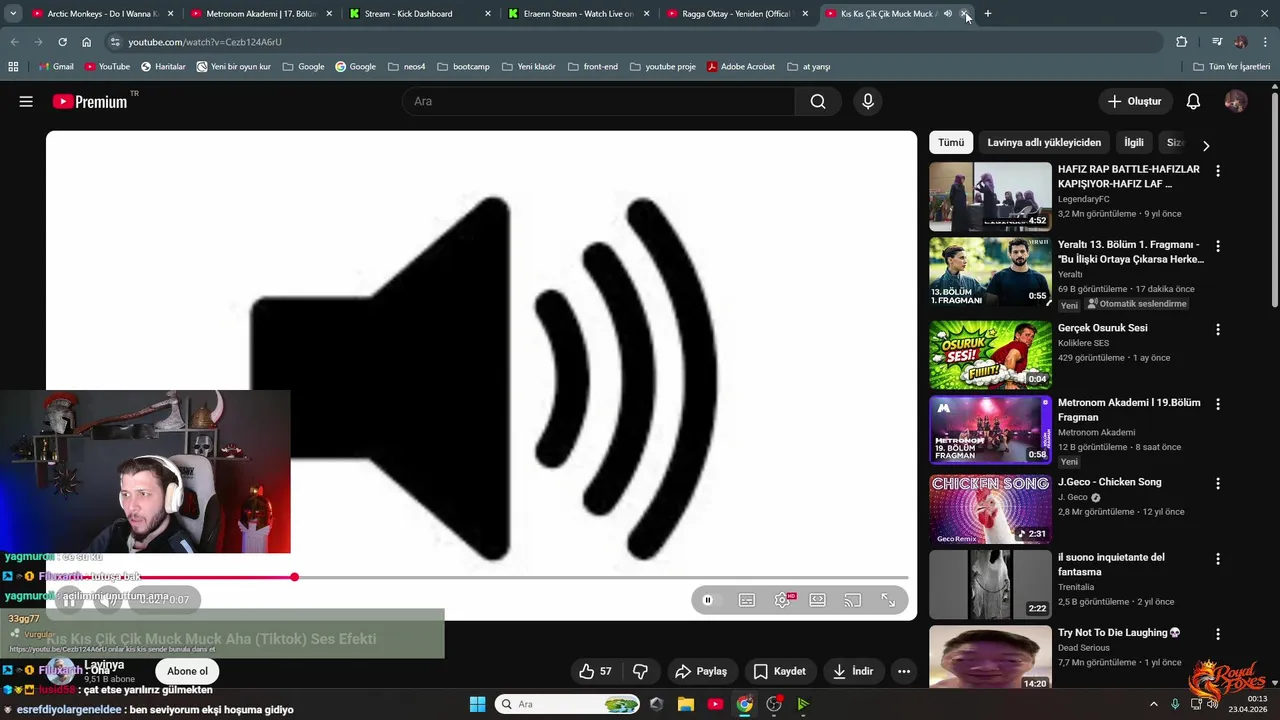The height and width of the screenshot is (720, 1280).
Task: Enter fullscreen on the video player
Action: (888, 600)
